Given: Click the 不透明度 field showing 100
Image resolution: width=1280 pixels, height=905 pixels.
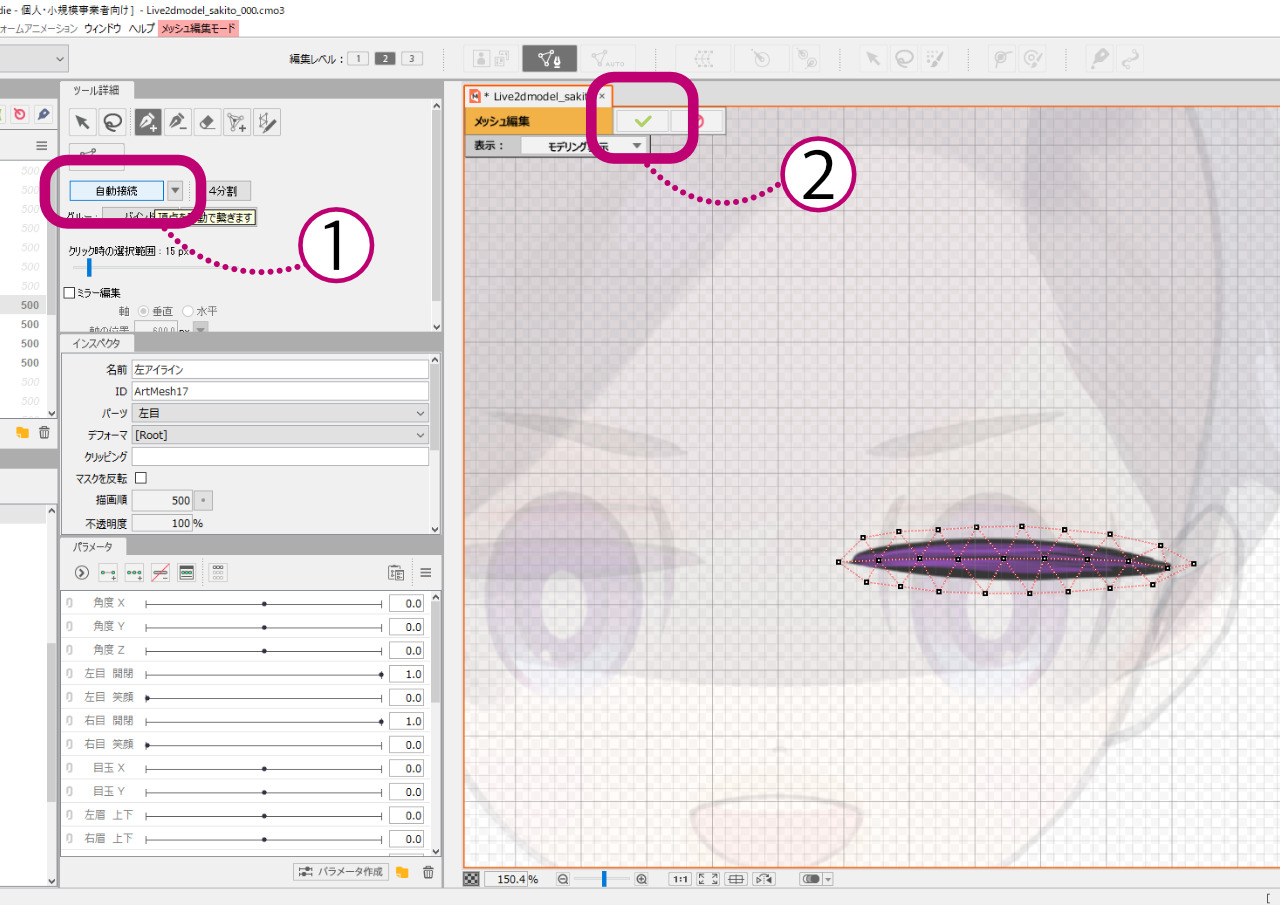Looking at the screenshot, I should (162, 523).
